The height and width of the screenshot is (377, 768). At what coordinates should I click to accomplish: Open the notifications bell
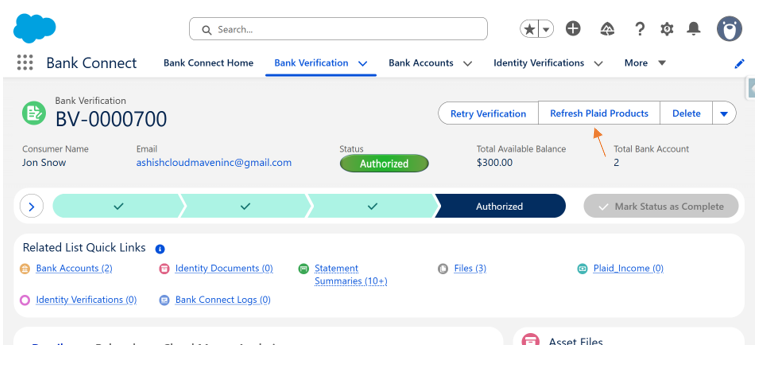[x=694, y=29]
